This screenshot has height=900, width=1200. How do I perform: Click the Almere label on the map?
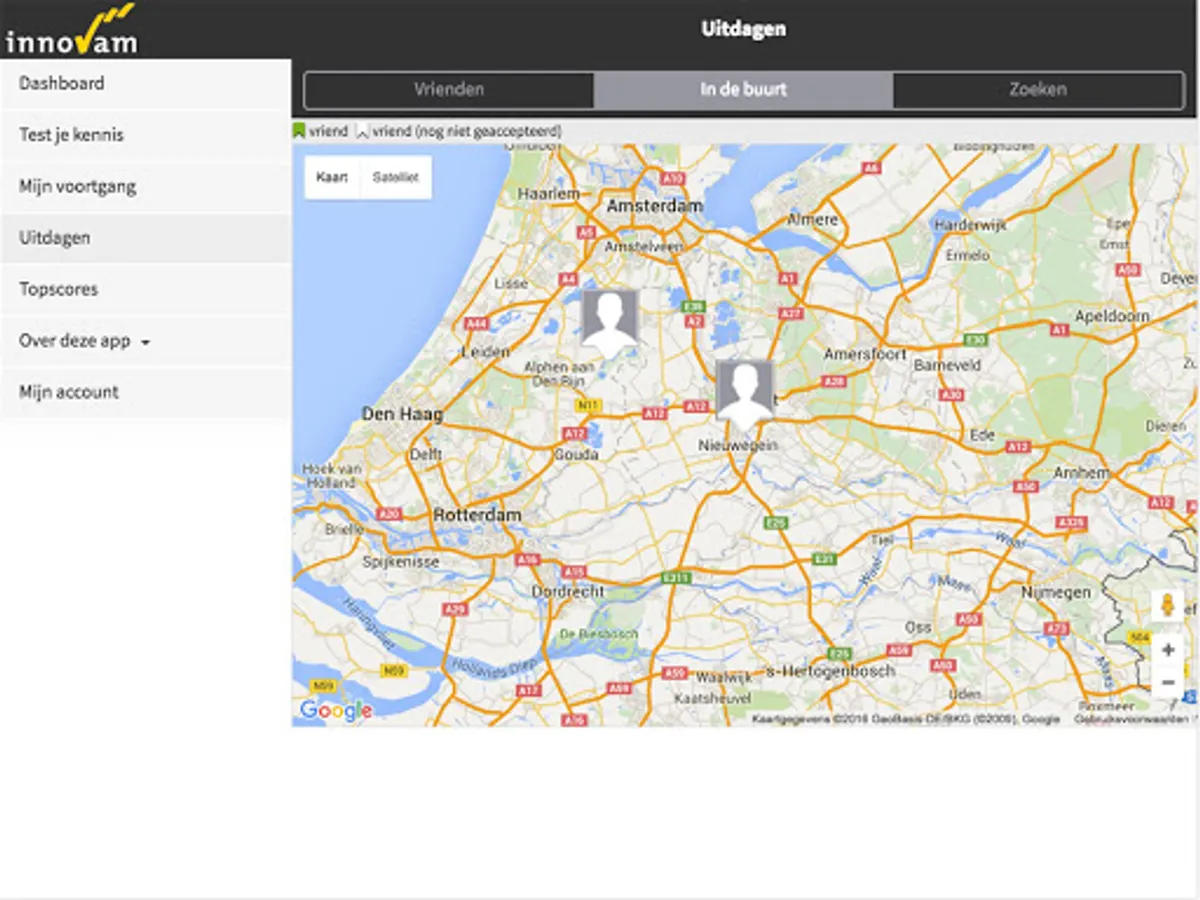pyautogui.click(x=813, y=219)
